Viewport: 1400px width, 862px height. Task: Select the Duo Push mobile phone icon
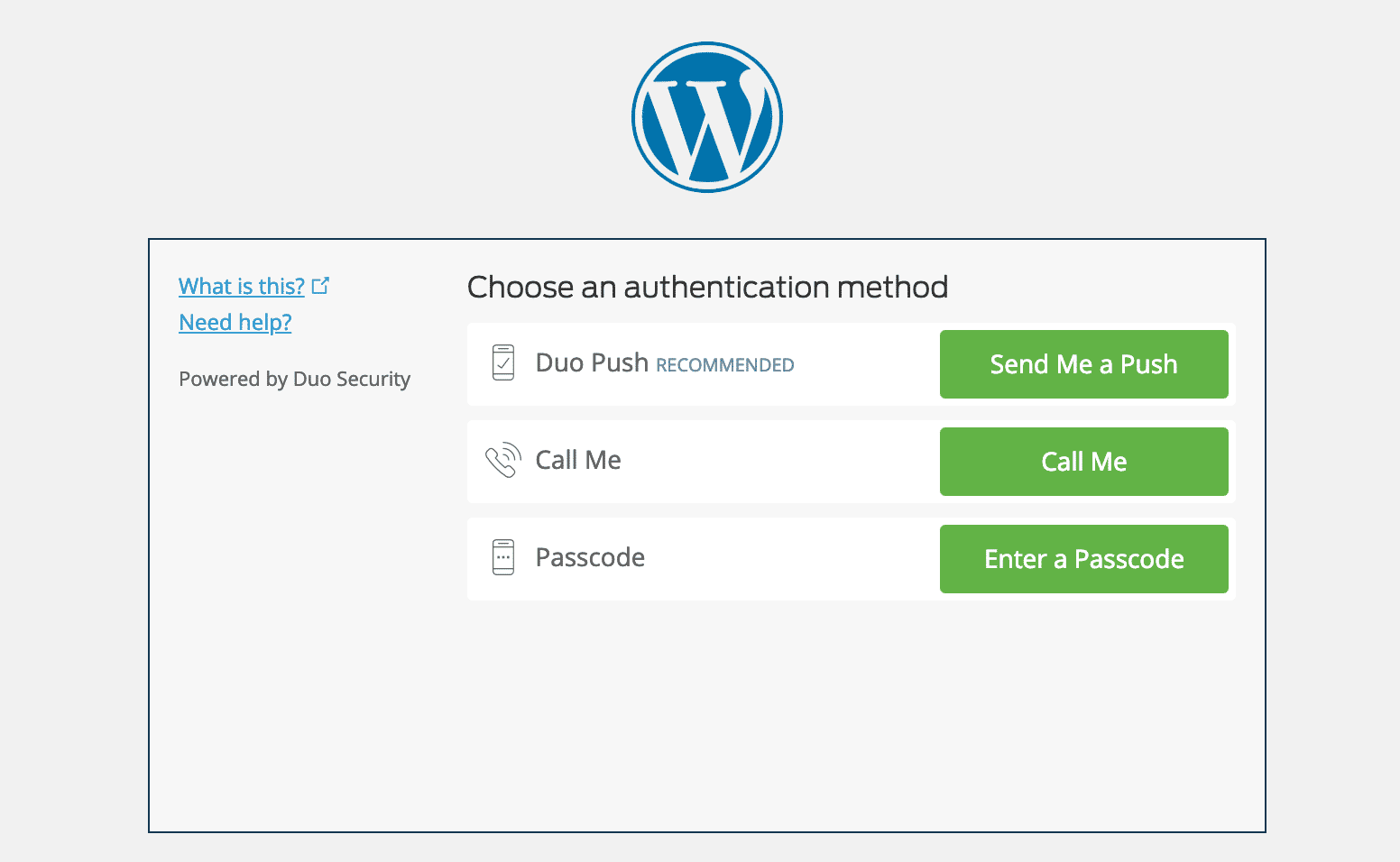[505, 362]
